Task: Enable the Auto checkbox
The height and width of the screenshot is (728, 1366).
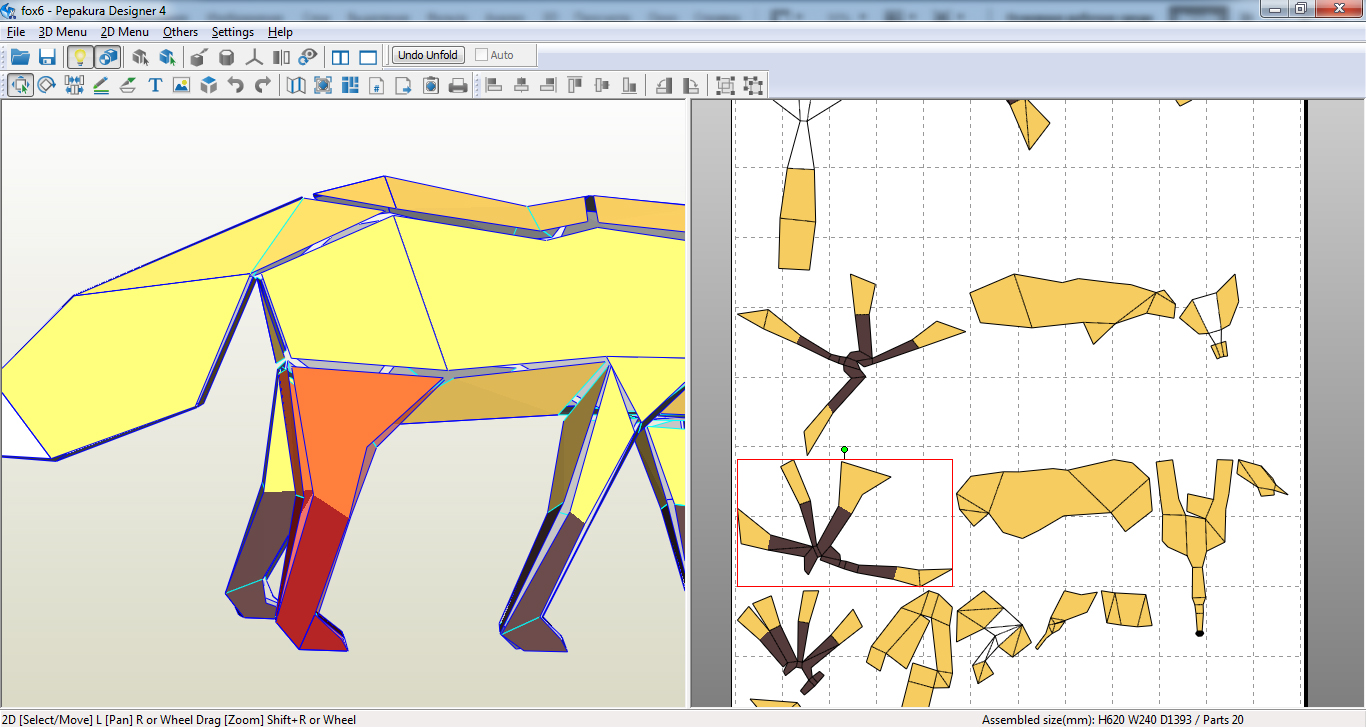Action: click(482, 55)
